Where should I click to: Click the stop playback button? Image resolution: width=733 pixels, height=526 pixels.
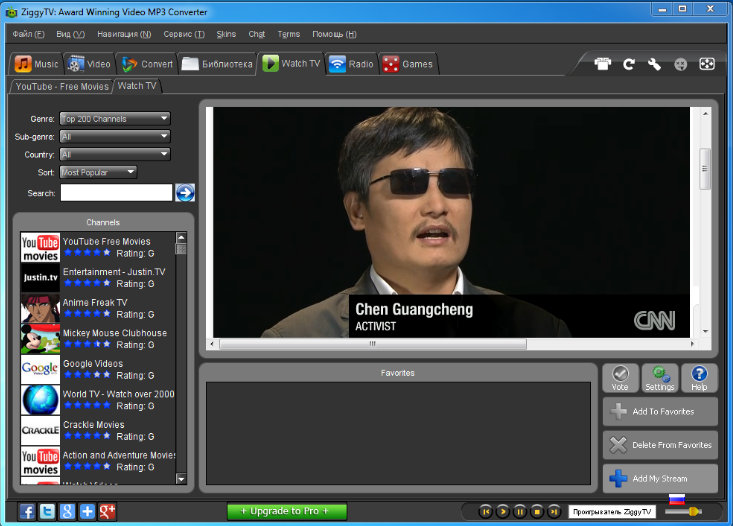point(537,512)
